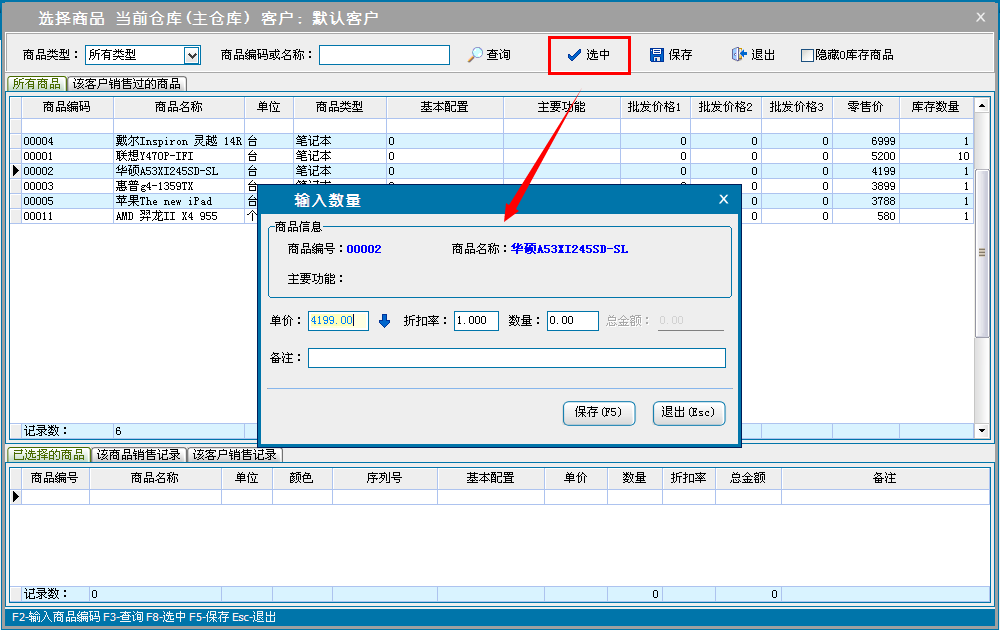Click the 查询 magnifier search icon
1000x630 pixels.
[x=476, y=55]
